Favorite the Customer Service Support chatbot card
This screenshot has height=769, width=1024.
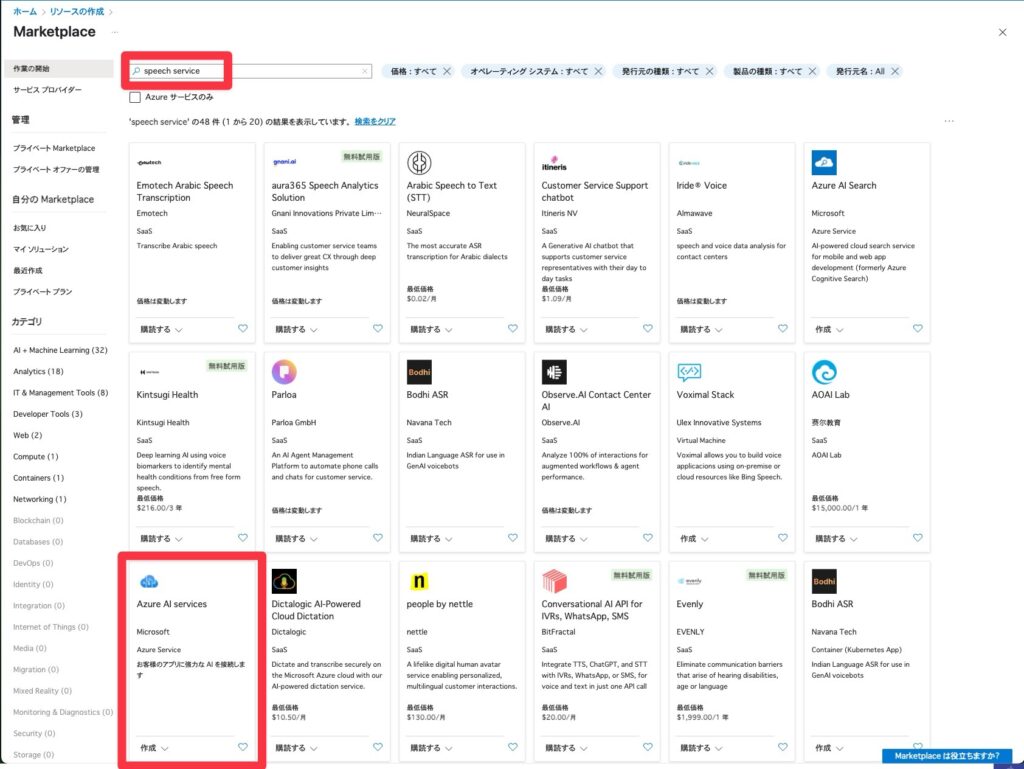(x=648, y=328)
